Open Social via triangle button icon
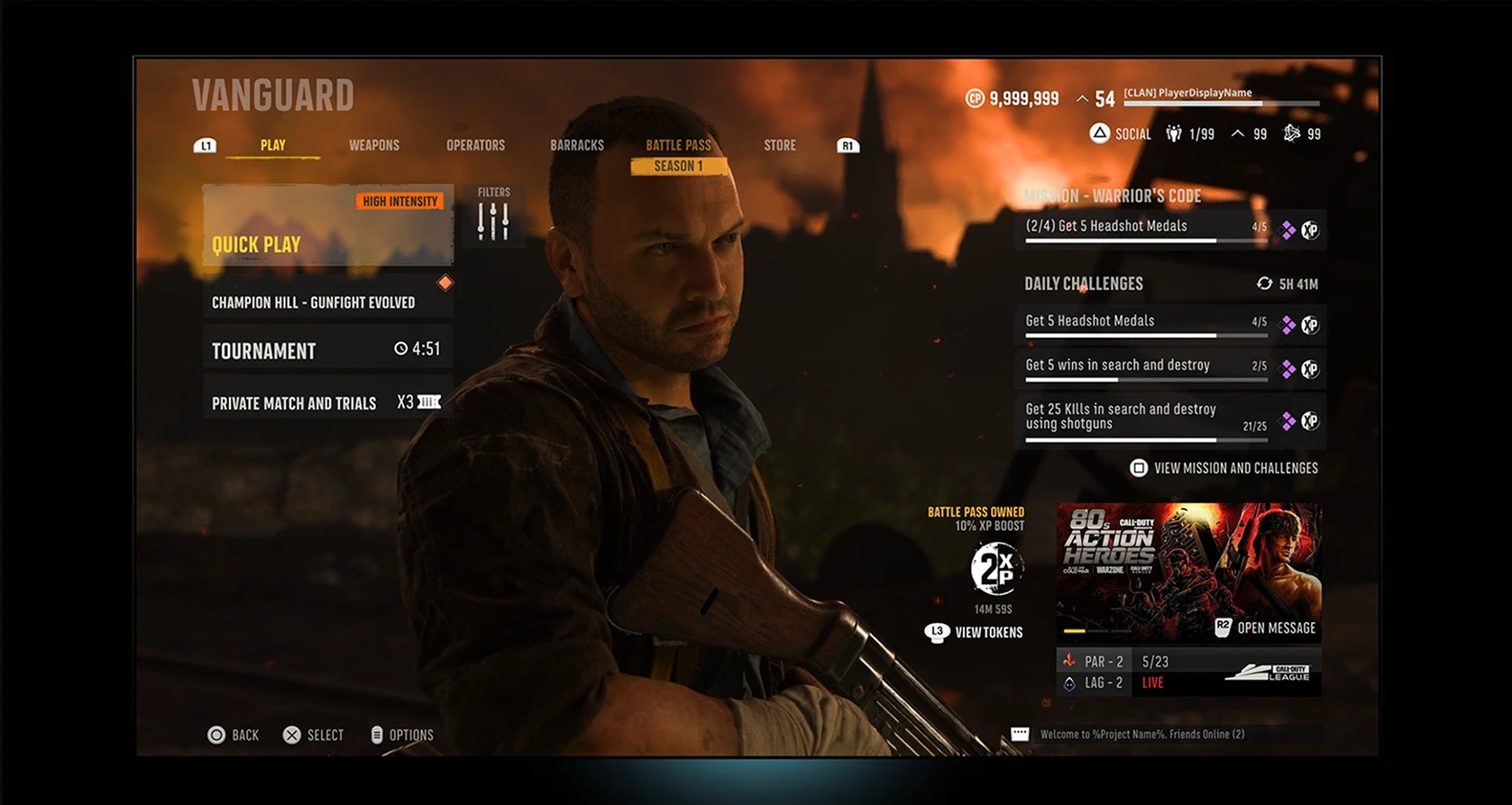The image size is (1512, 805). coord(1100,133)
